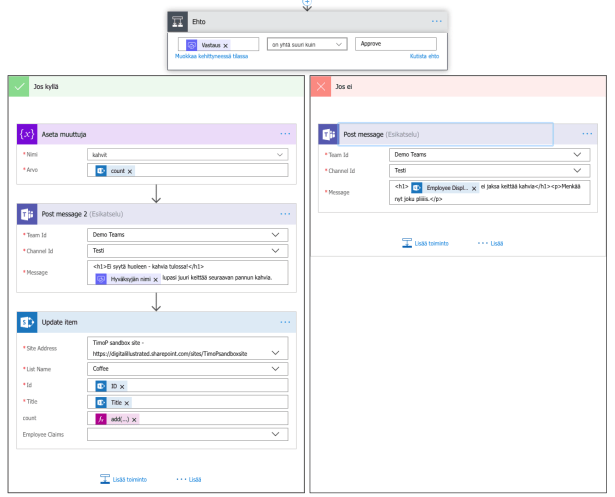
Task: Click the Teams icon on Post message 2
Action: coord(27,215)
